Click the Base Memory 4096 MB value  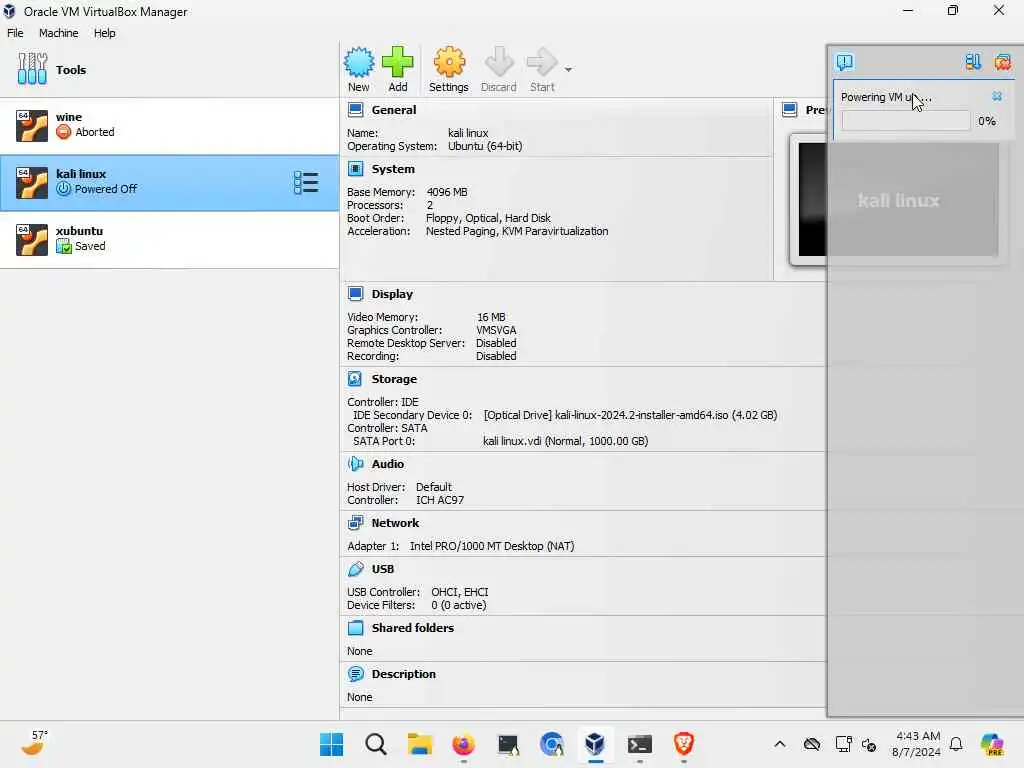coord(447,192)
